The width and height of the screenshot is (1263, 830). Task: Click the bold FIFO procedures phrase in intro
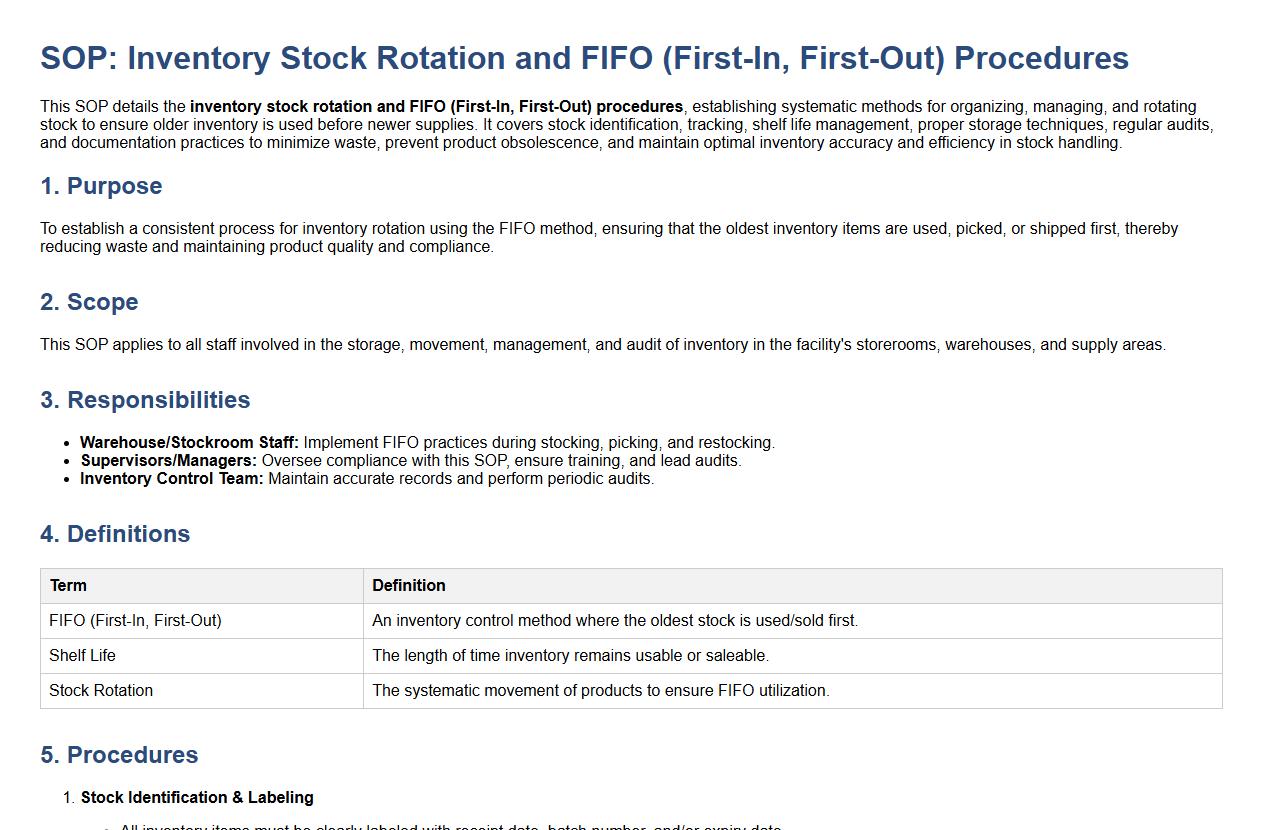coord(436,107)
